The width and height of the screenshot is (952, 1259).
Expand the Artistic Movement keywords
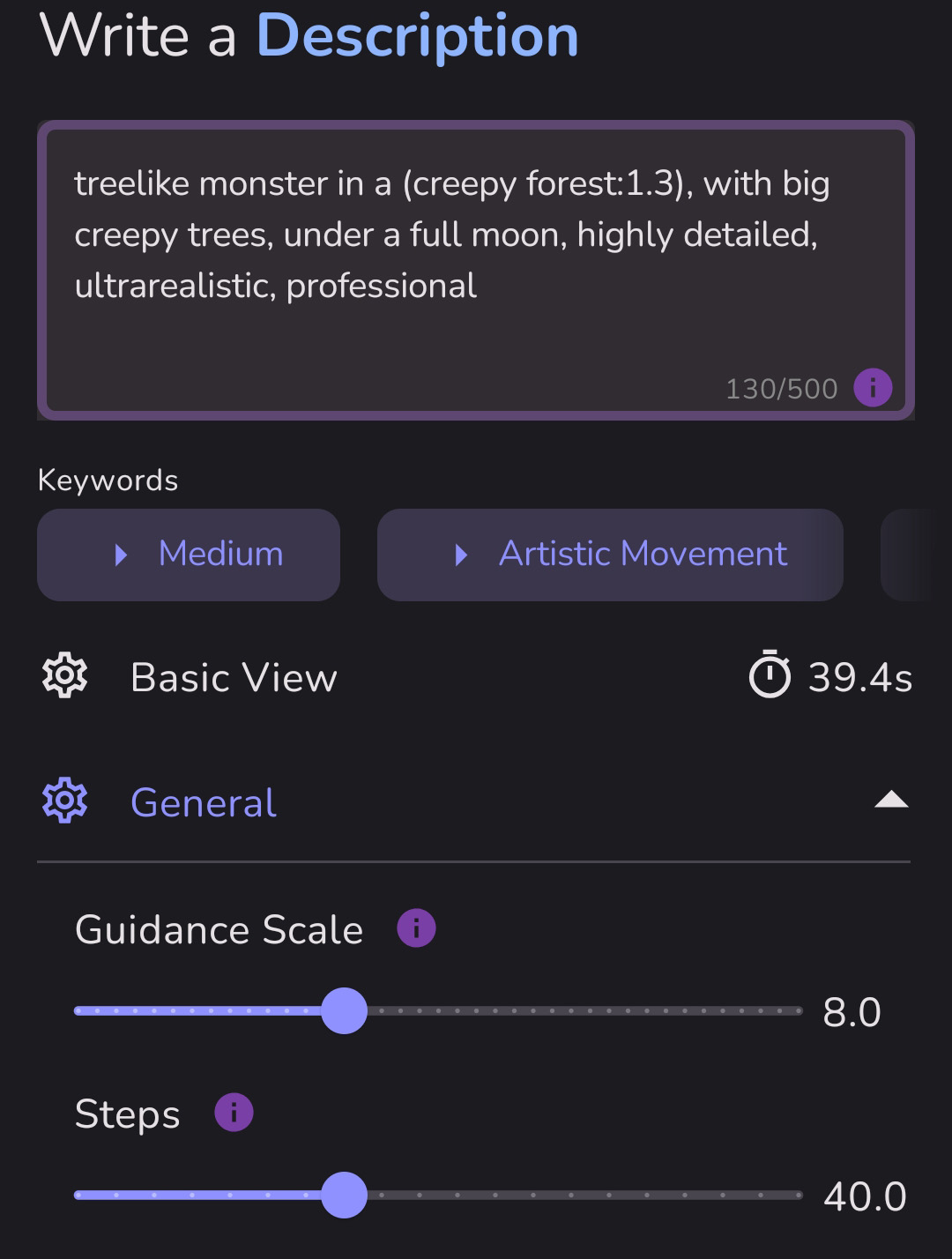(610, 555)
